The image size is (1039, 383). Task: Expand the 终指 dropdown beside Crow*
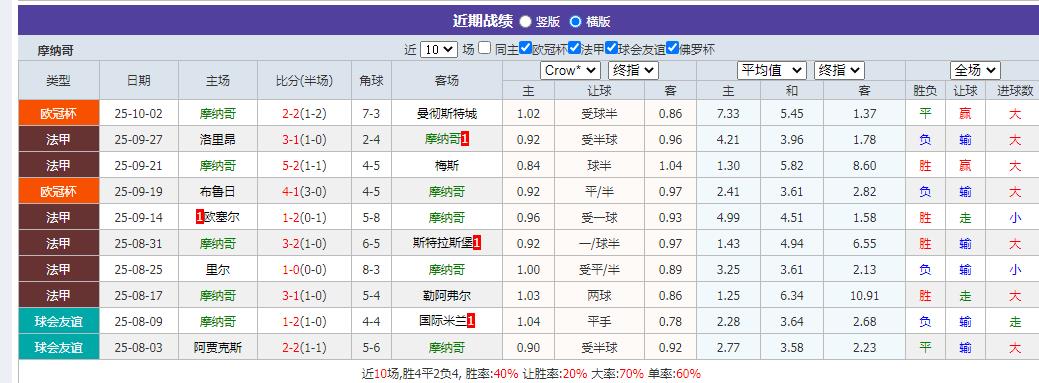633,70
